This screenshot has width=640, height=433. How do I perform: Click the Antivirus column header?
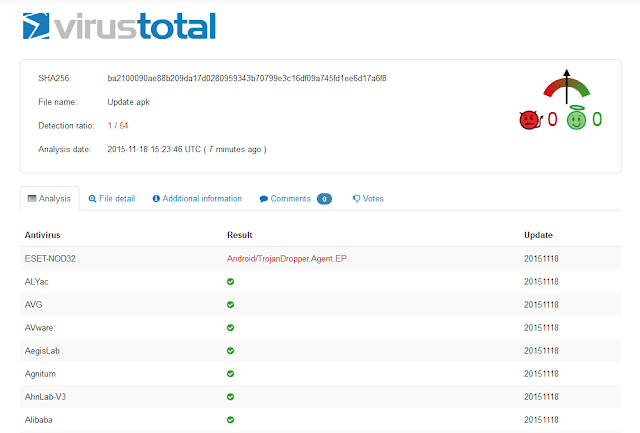click(x=42, y=235)
